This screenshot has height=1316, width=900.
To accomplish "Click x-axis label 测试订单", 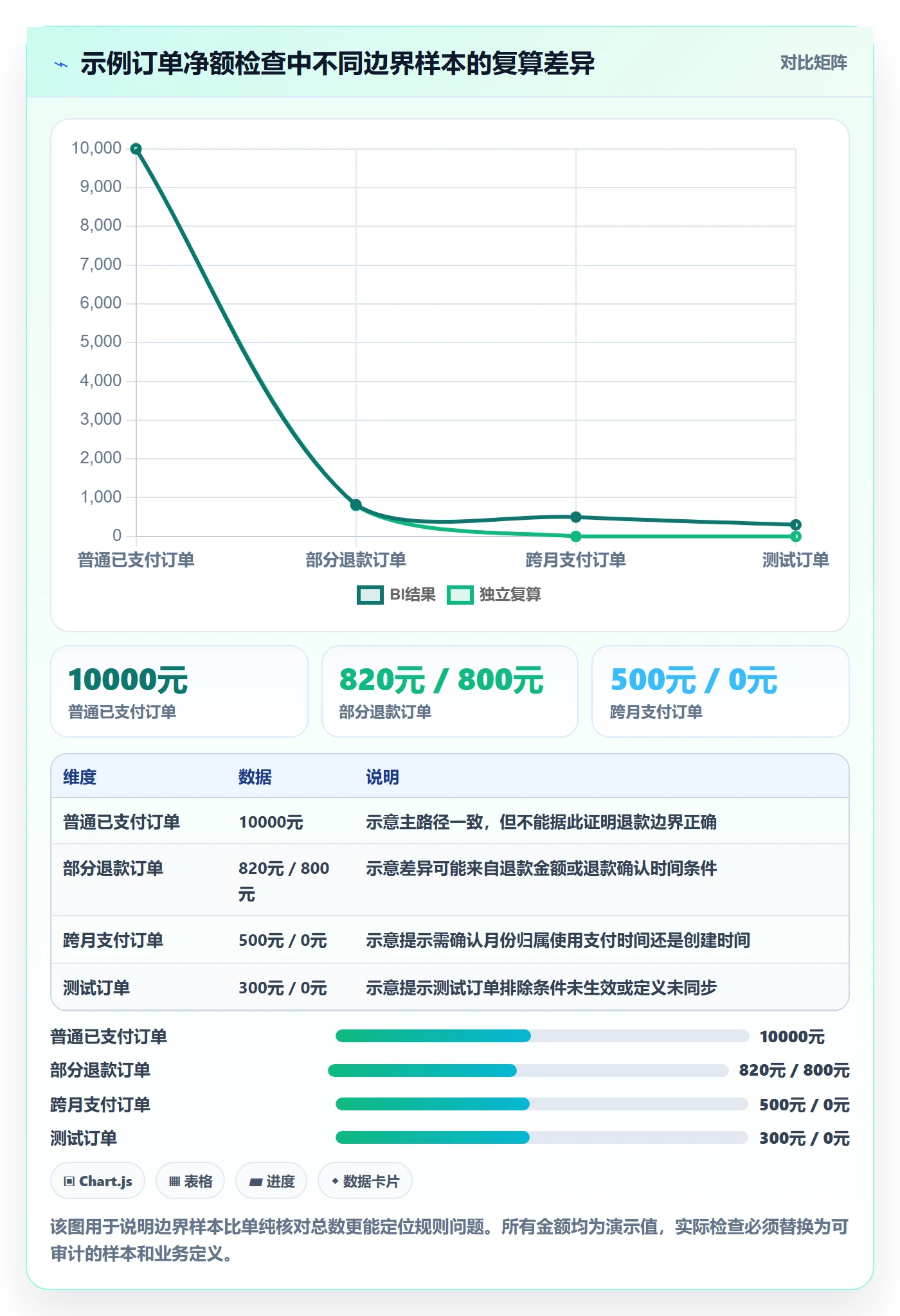I will 796,560.
